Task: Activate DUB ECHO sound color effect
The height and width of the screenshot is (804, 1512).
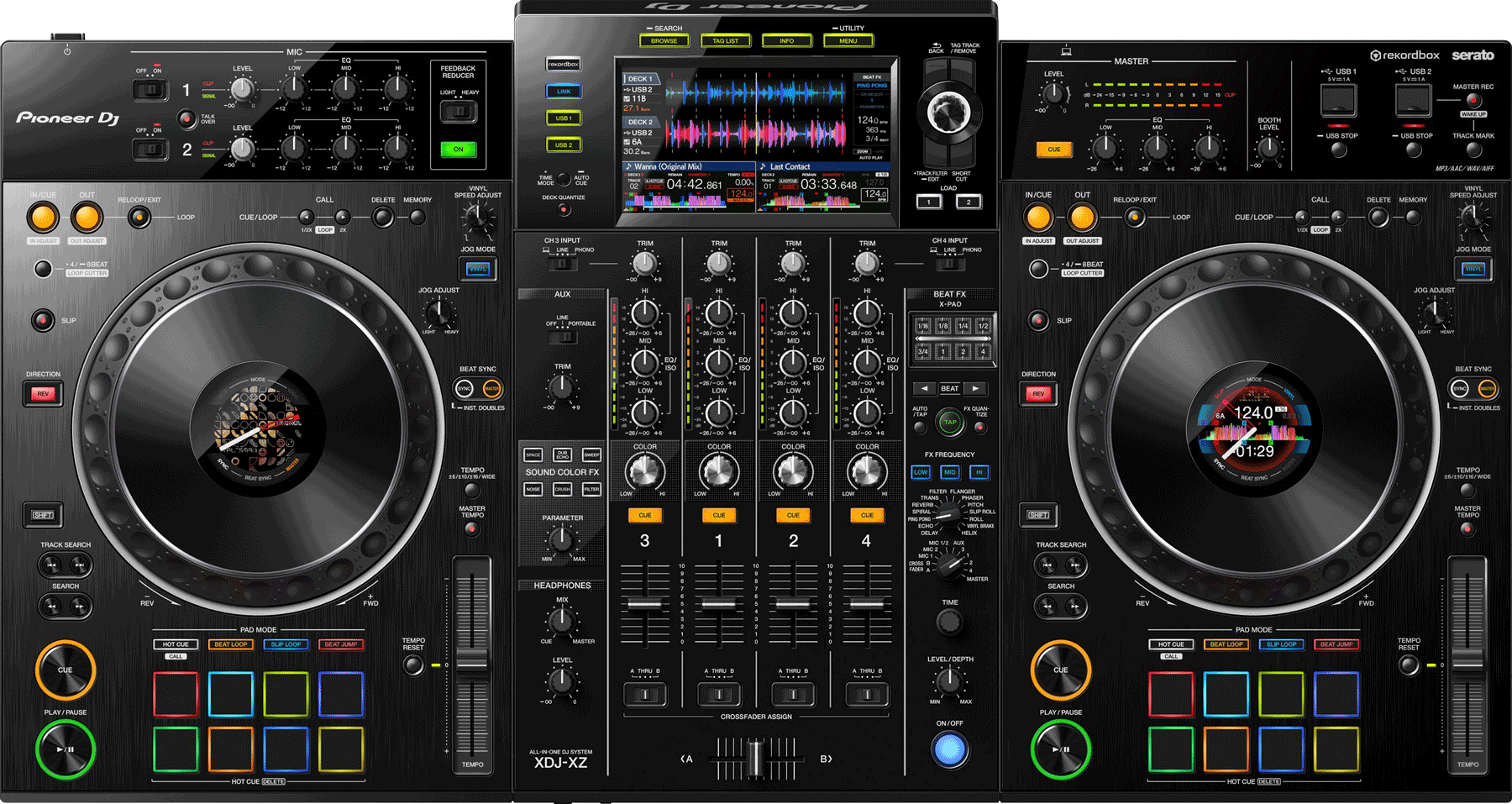Action: click(x=563, y=455)
